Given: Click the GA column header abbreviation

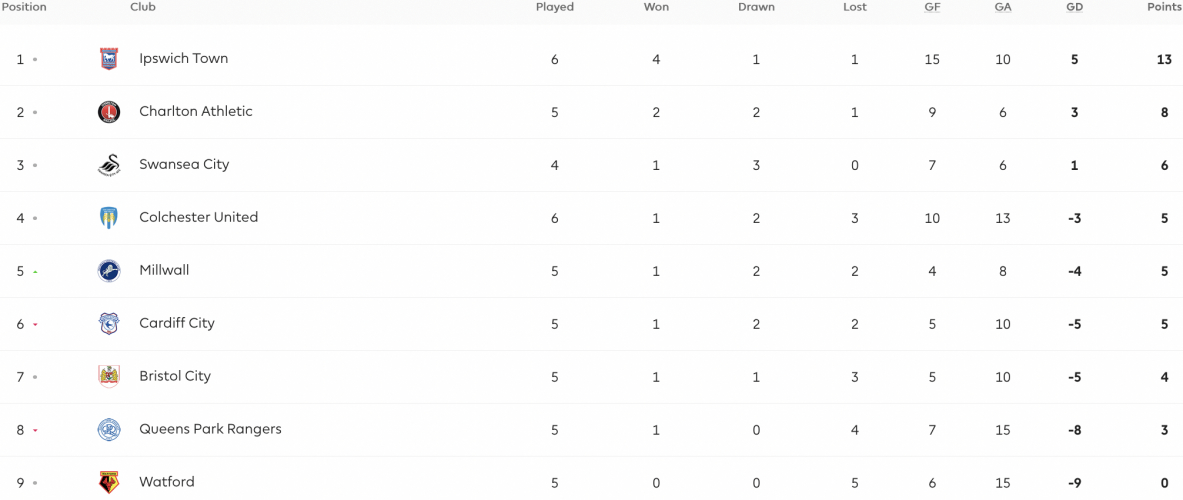Looking at the screenshot, I should [x=1002, y=8].
